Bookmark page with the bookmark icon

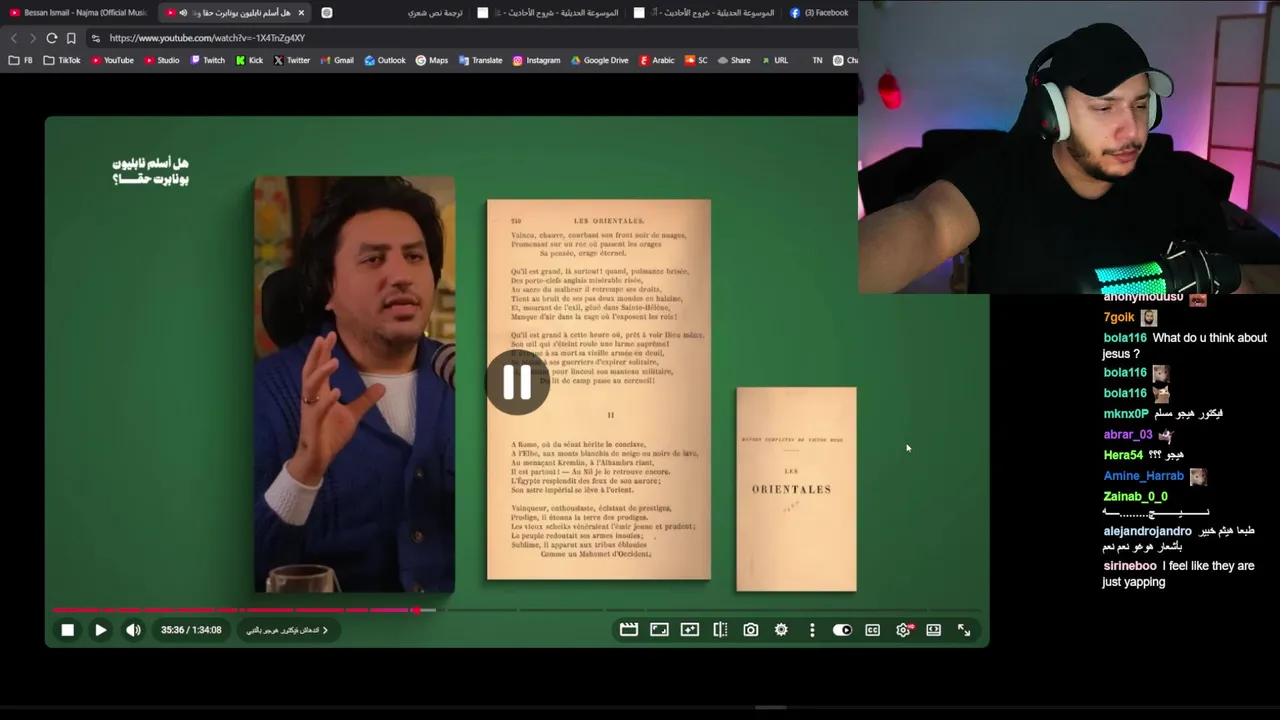tap(71, 38)
